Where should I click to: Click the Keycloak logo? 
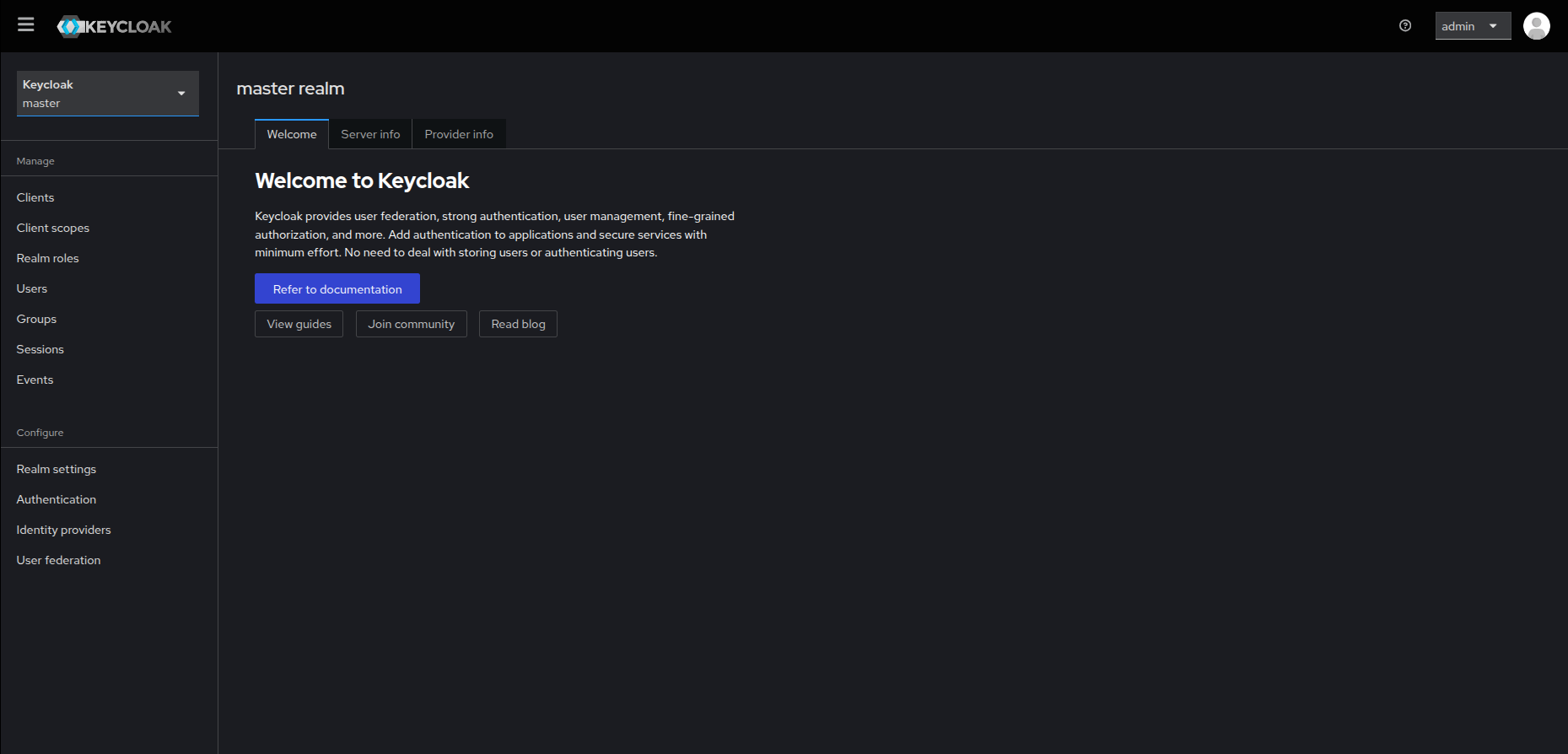(x=114, y=26)
